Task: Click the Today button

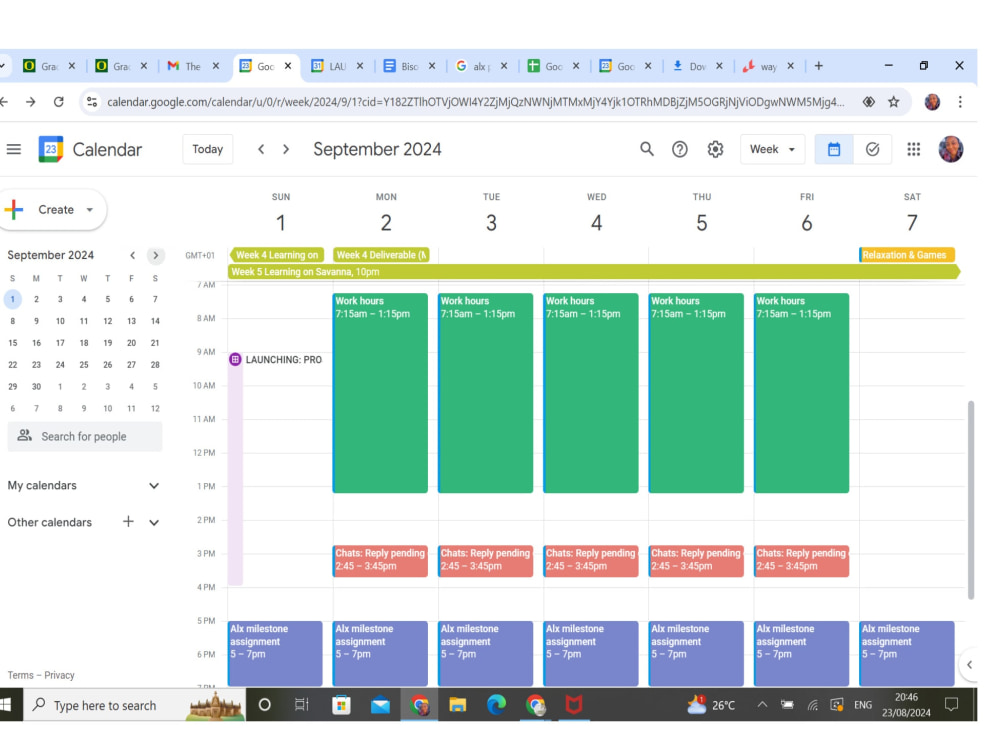Action: pyautogui.click(x=207, y=149)
